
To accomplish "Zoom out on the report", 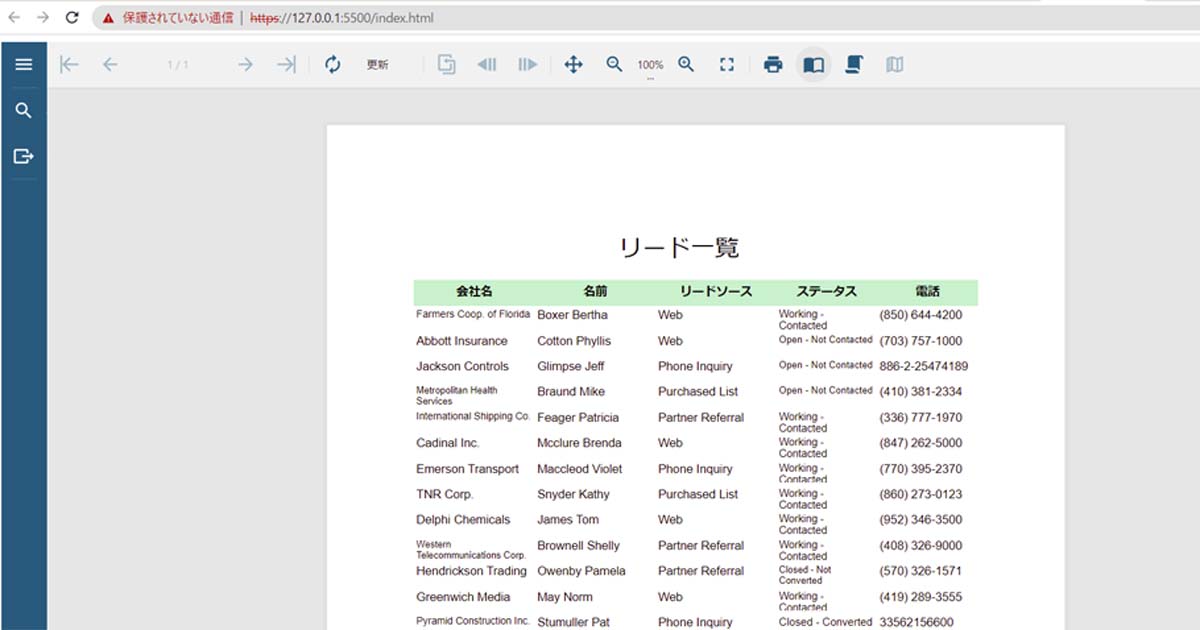I will (x=614, y=64).
